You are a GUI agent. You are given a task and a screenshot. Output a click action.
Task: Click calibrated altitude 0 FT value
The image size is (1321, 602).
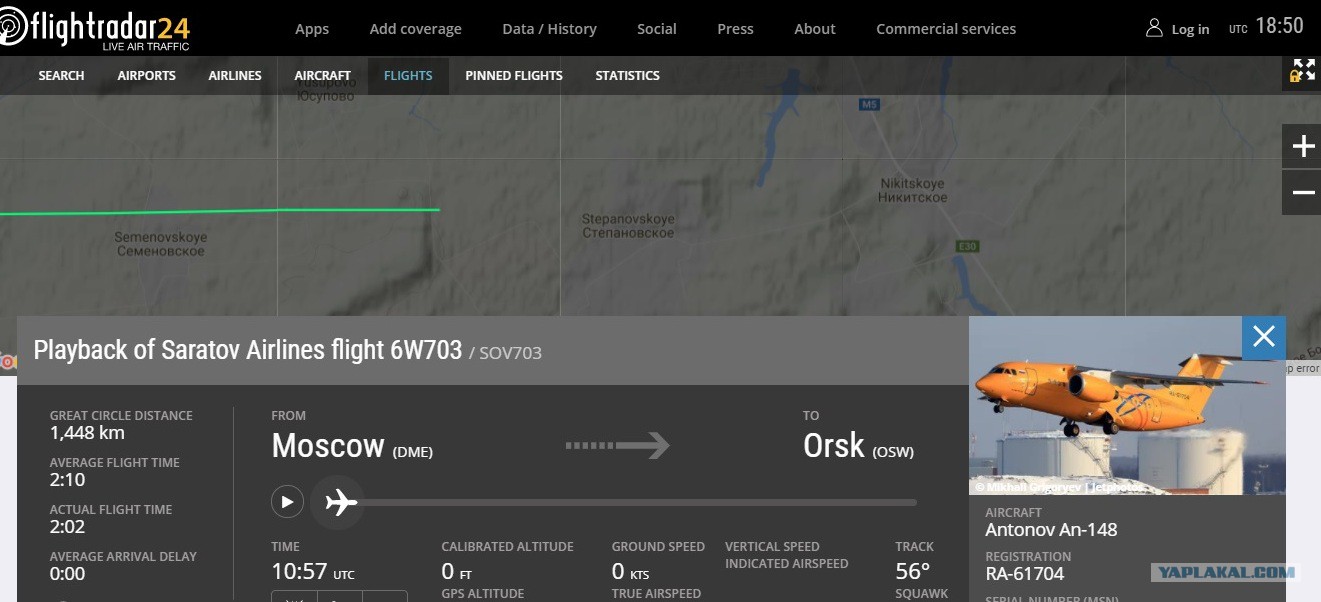456,572
